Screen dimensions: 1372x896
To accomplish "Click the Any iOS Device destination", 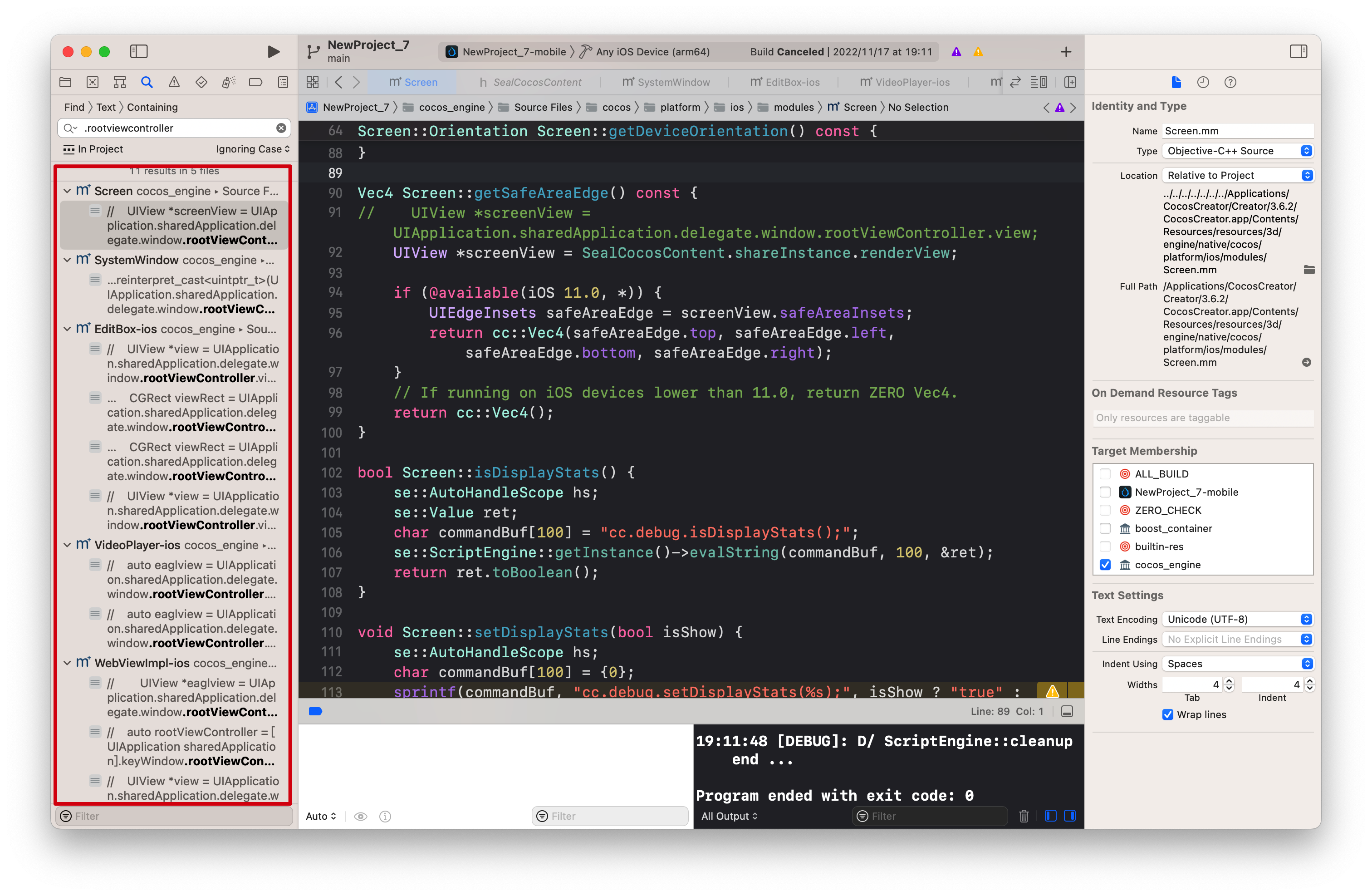I will [x=645, y=52].
